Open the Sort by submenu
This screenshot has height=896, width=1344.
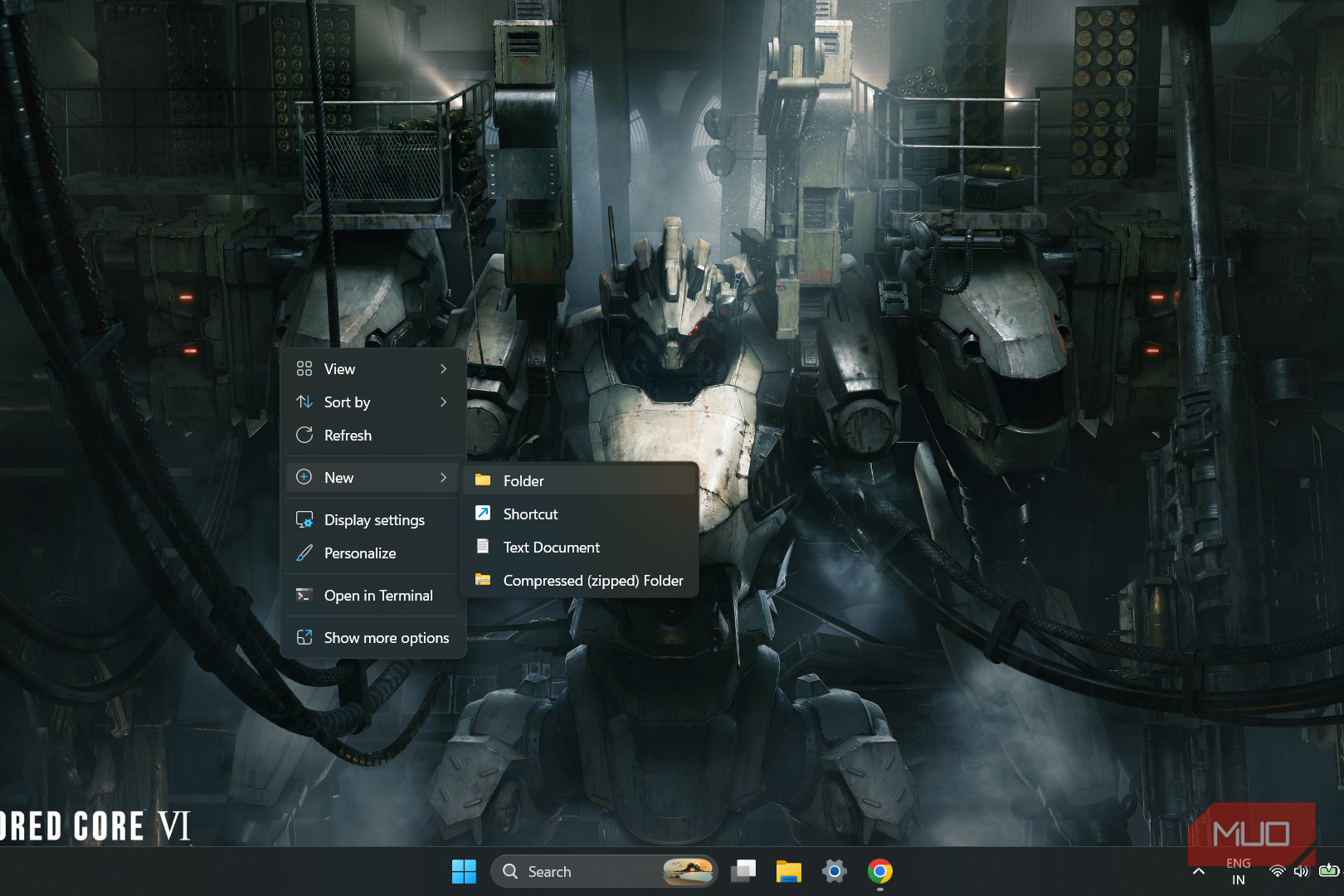(373, 402)
